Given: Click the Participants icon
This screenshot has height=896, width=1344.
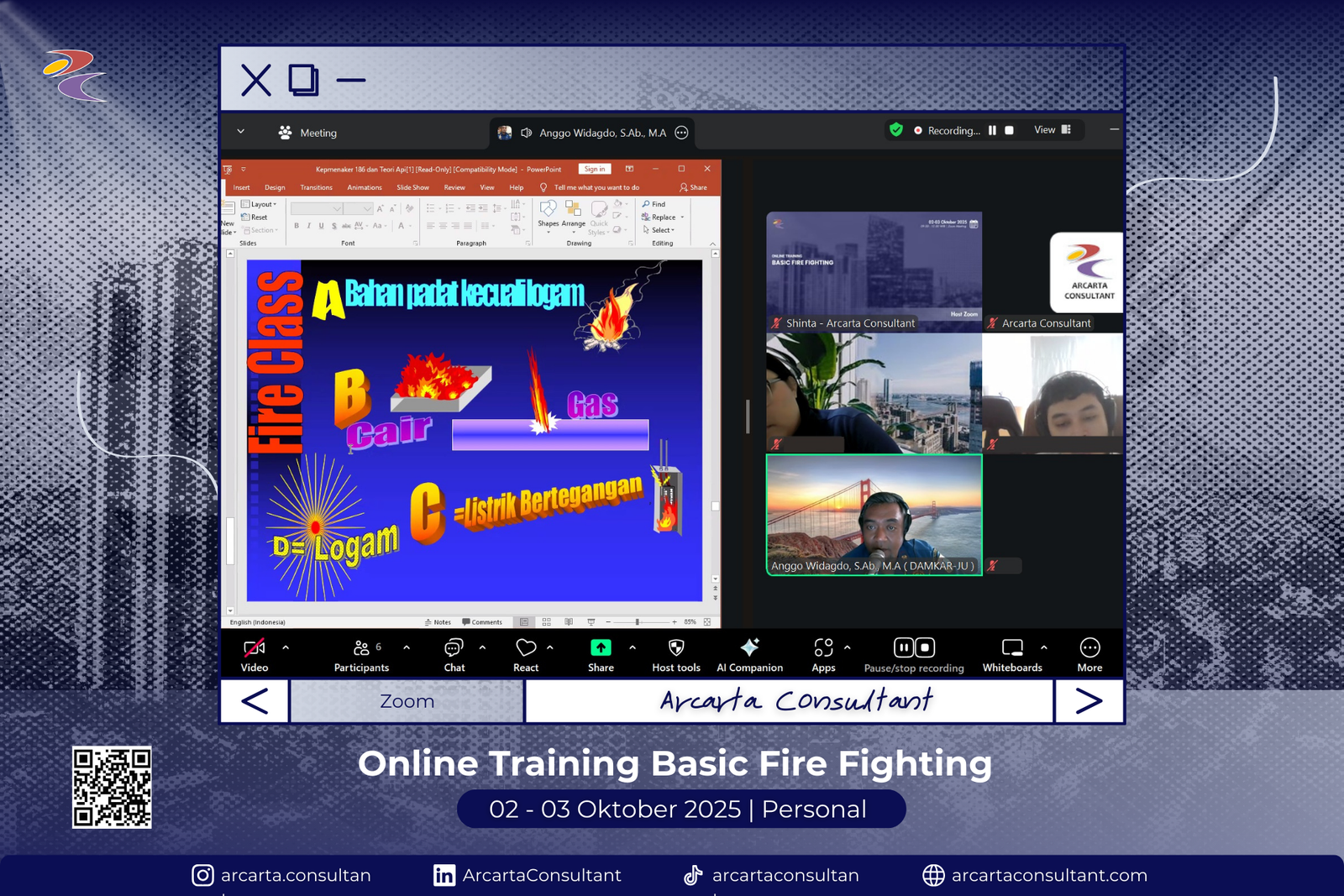Looking at the screenshot, I should (x=362, y=647).
